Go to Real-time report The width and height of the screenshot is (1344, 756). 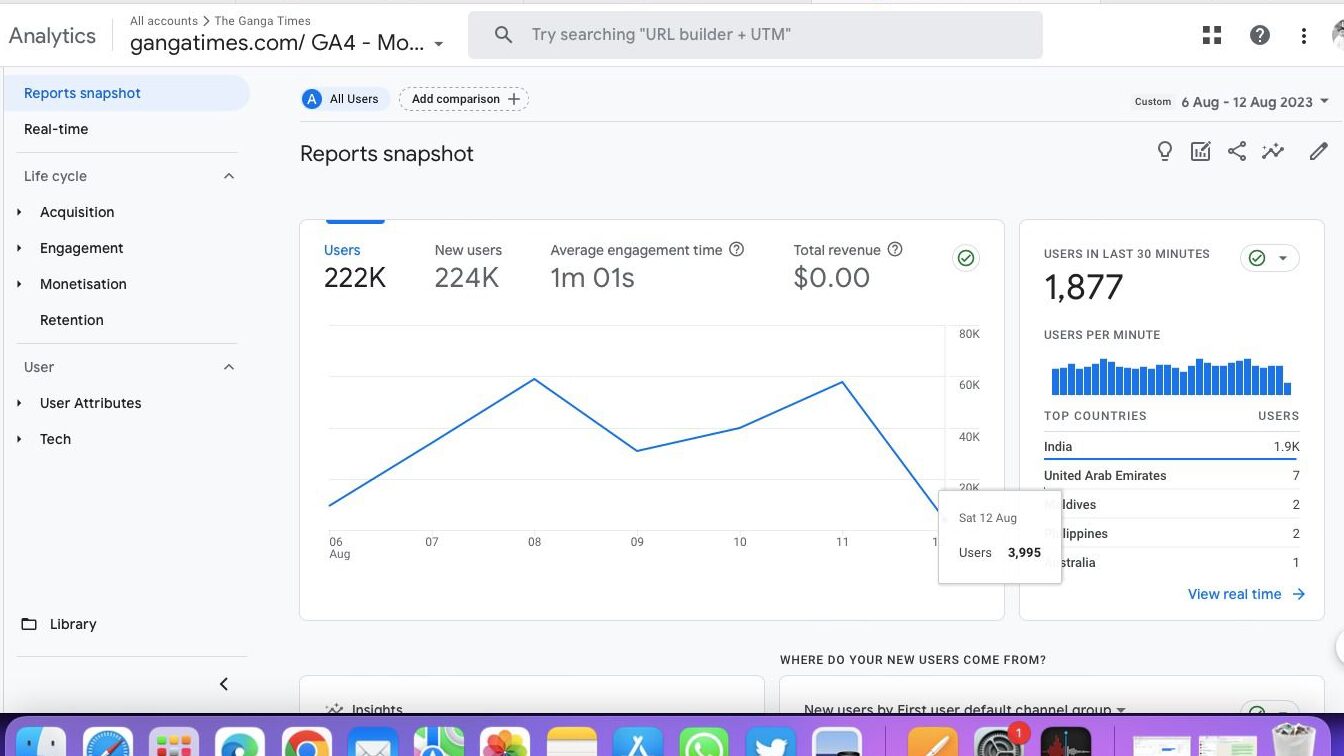coord(56,129)
